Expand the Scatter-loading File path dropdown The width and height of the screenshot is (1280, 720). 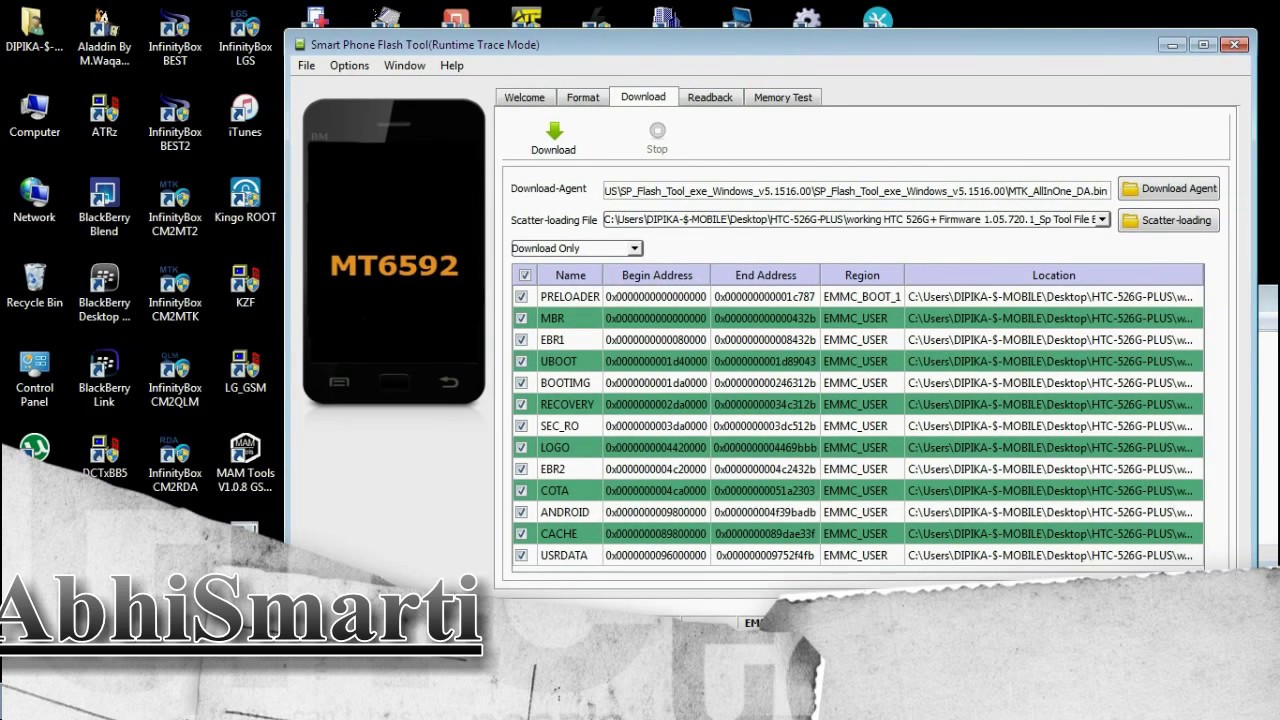coord(1102,219)
